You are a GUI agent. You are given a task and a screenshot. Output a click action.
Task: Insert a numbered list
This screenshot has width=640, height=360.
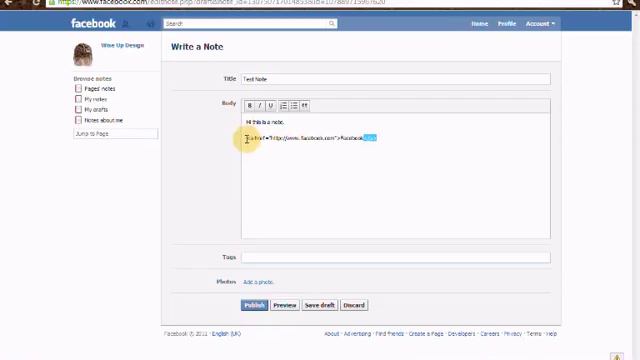point(283,106)
